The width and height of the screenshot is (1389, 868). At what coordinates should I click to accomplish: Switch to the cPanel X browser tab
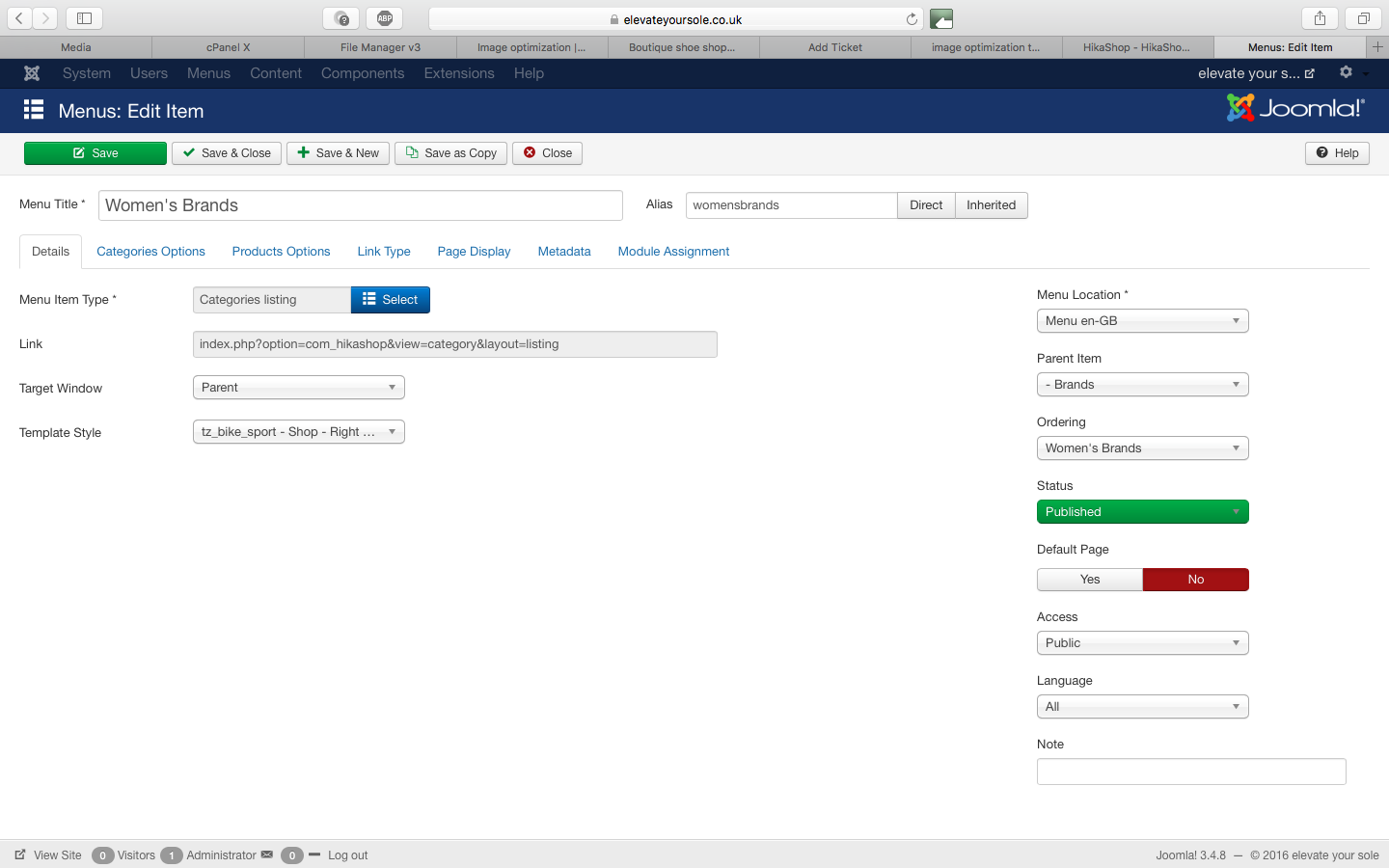[228, 47]
